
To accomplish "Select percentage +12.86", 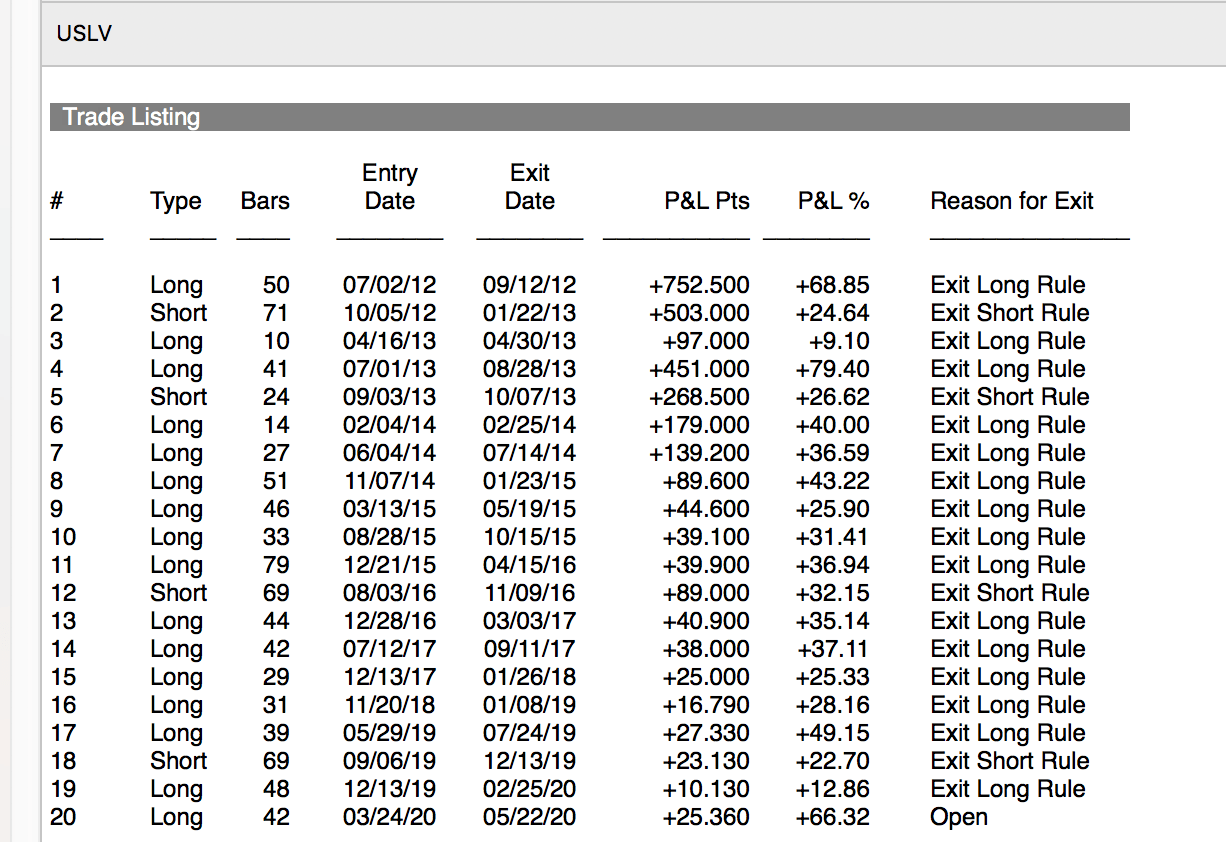I will [x=832, y=789].
